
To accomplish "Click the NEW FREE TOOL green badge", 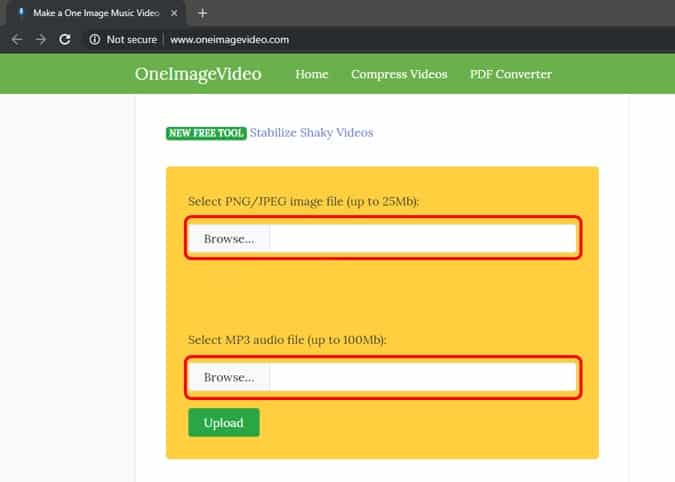I will (206, 133).
